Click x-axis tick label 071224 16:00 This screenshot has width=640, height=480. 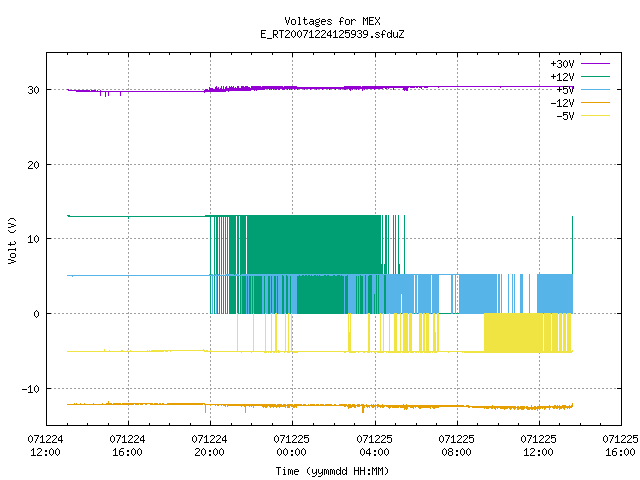(127, 445)
